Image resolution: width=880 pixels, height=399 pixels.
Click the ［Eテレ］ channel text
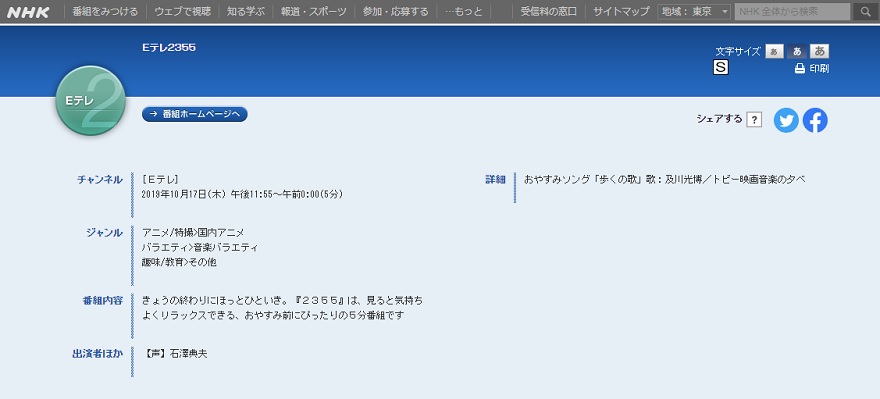[x=161, y=180]
